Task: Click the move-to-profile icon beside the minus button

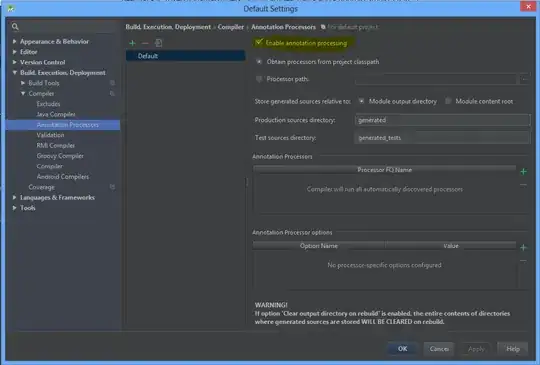Action: [x=158, y=43]
